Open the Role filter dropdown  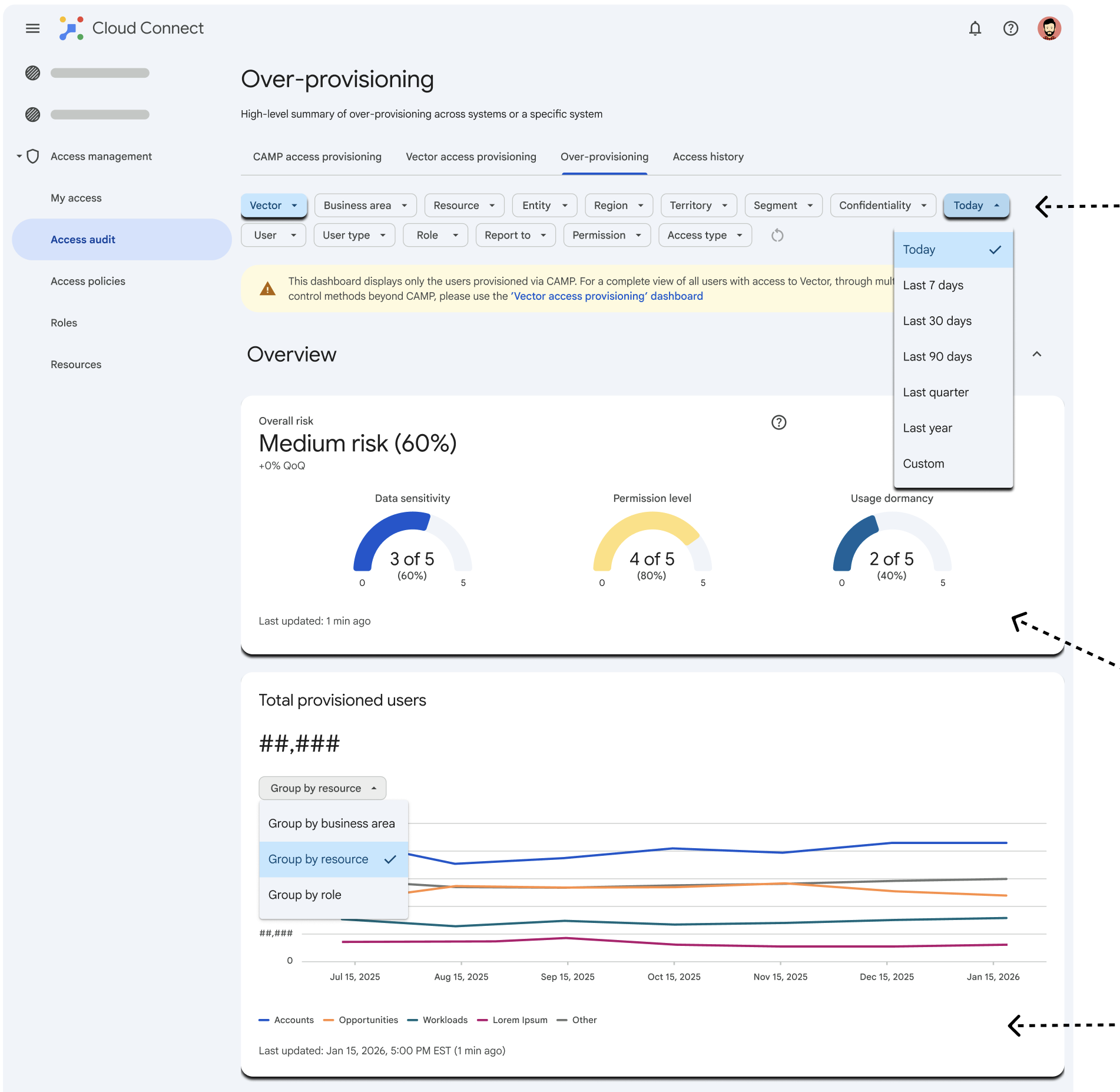(436, 235)
